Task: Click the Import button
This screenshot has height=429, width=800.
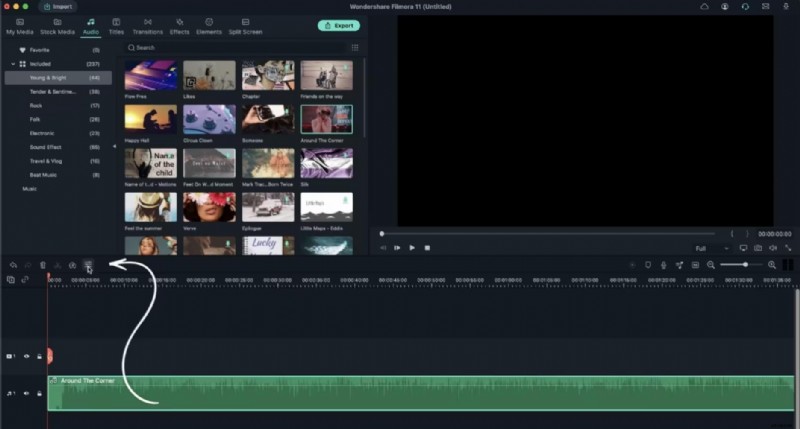Action: (57, 7)
